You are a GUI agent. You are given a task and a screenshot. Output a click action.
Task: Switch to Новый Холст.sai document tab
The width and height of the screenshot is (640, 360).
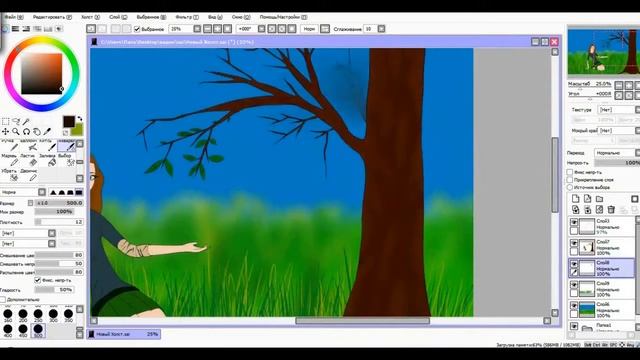pyautogui.click(x=124, y=334)
